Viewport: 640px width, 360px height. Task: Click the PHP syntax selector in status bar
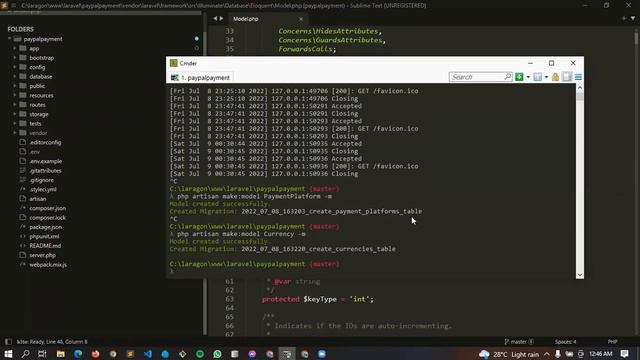pyautogui.click(x=612, y=342)
